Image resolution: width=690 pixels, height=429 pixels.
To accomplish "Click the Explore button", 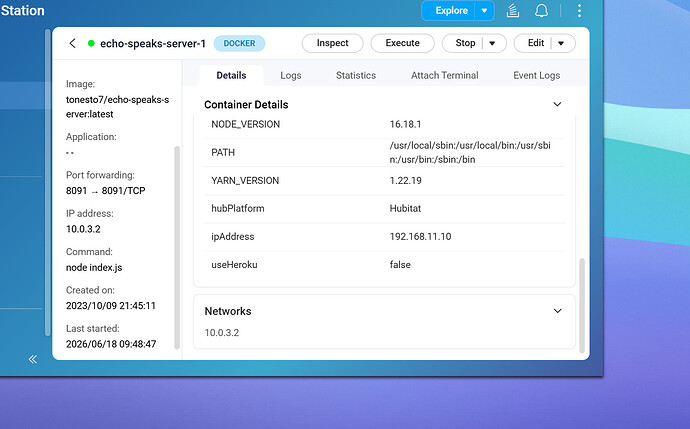I will (451, 11).
